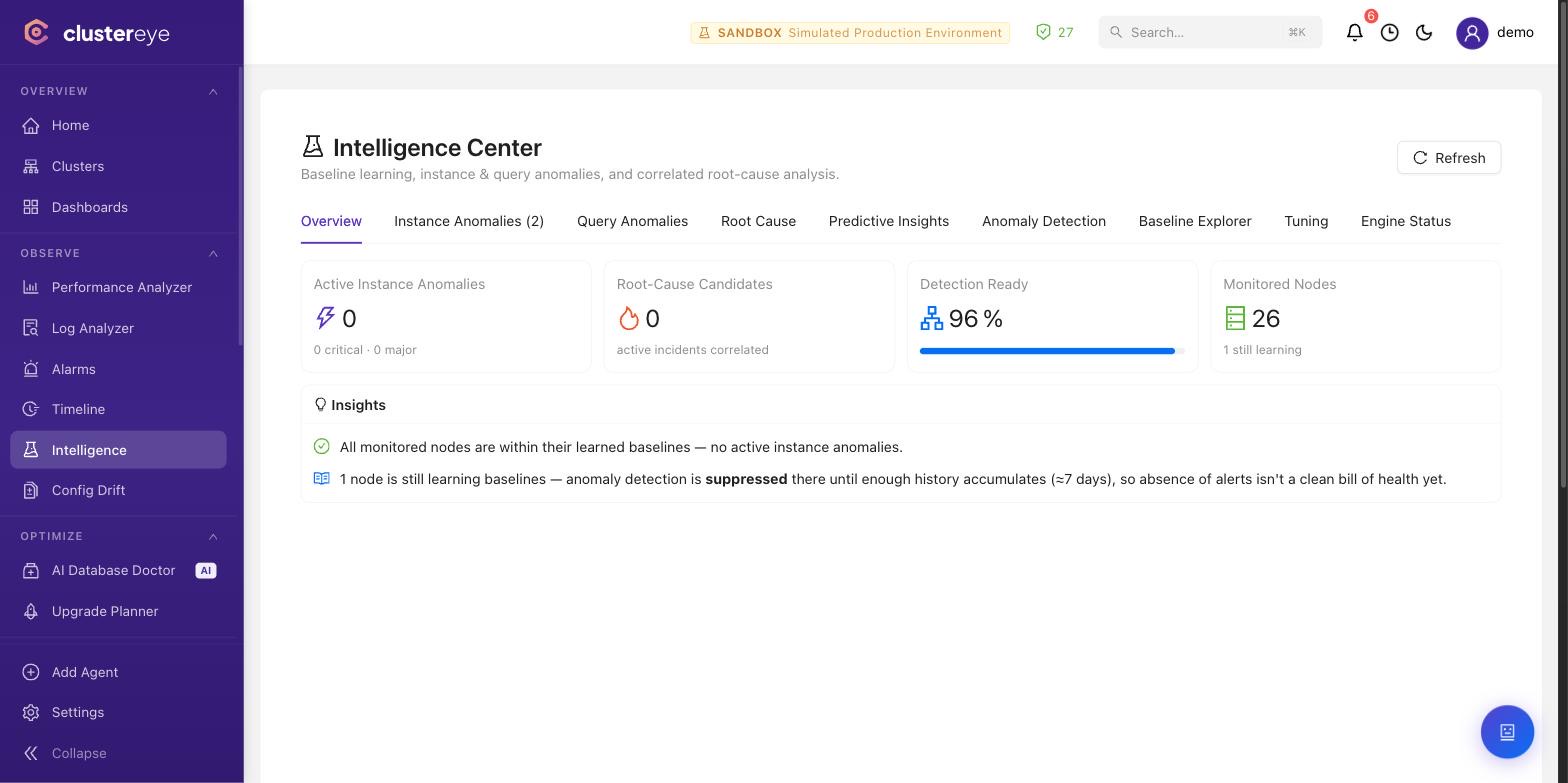Click the Home sidebar icon
1568x783 pixels.
tap(31, 125)
